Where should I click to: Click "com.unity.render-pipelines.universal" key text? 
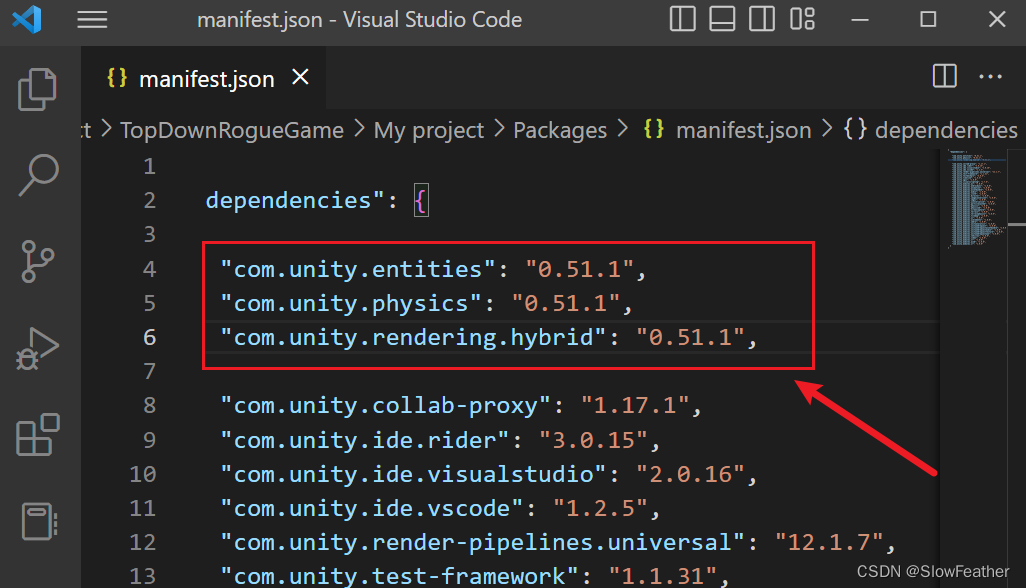pyautogui.click(x=482, y=542)
